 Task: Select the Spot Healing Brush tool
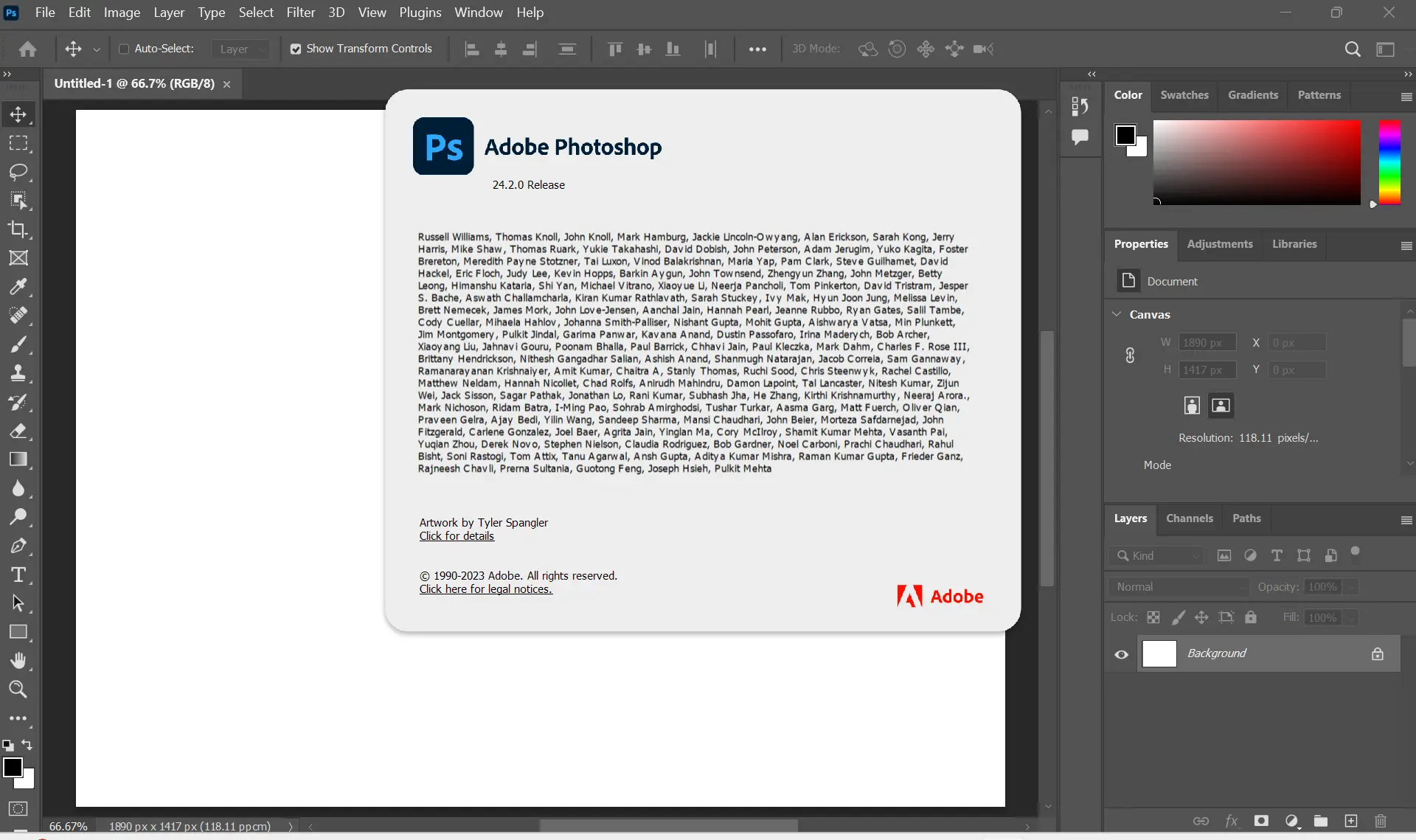[x=18, y=316]
